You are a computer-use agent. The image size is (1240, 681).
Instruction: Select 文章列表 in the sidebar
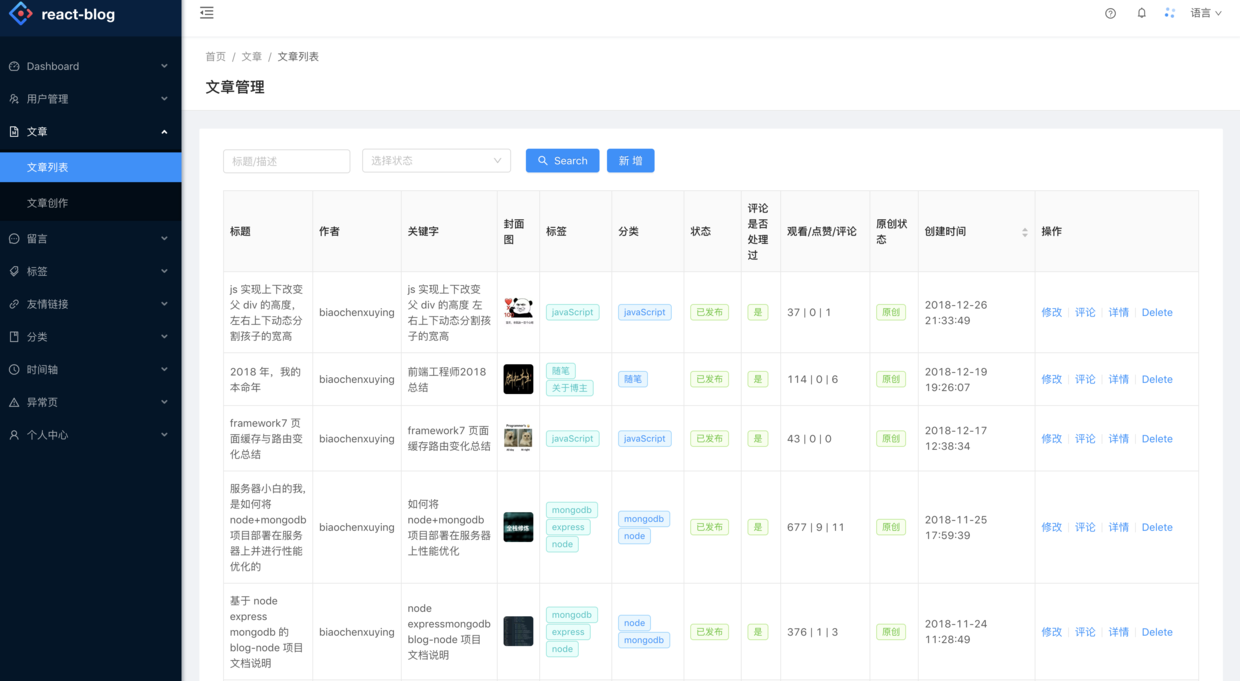[x=48, y=168]
